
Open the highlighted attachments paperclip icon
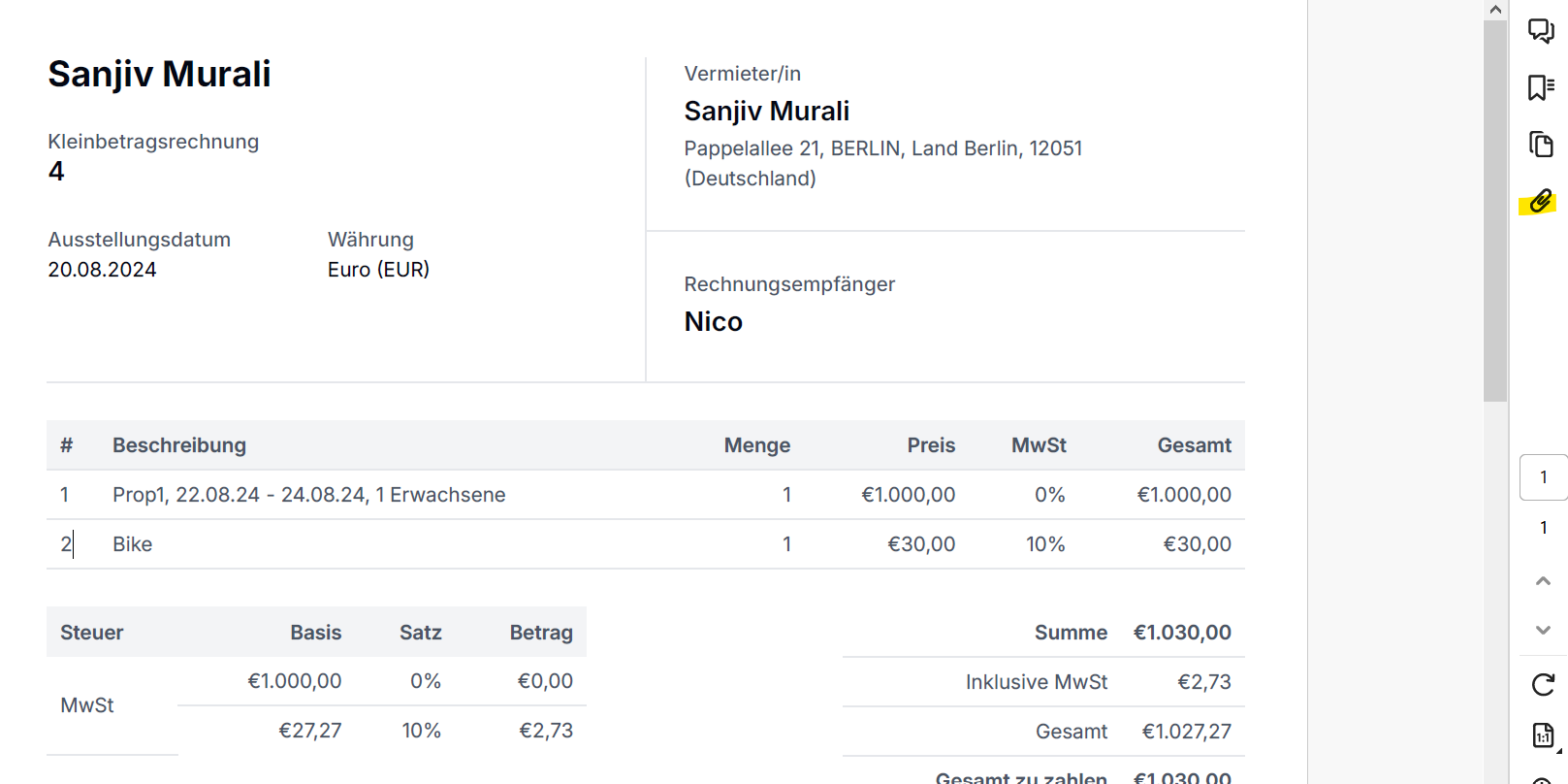click(x=1540, y=202)
